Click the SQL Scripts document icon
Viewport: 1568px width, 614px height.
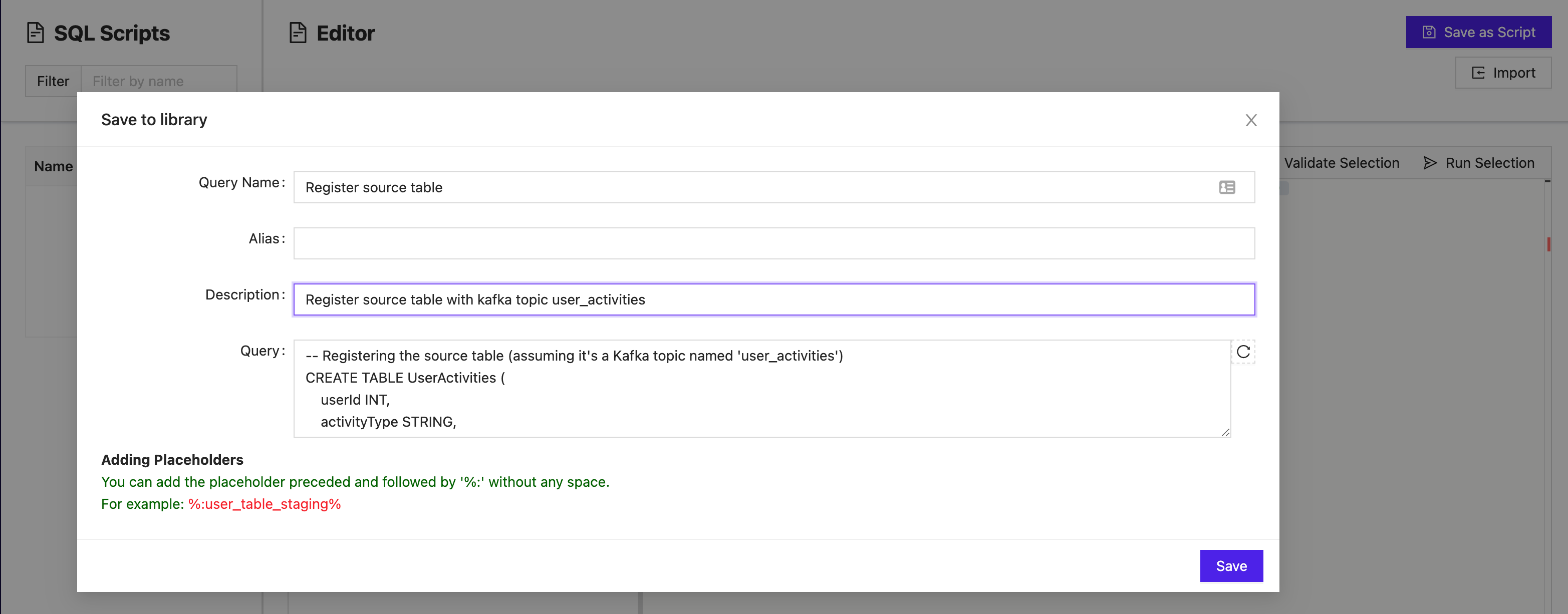click(36, 33)
